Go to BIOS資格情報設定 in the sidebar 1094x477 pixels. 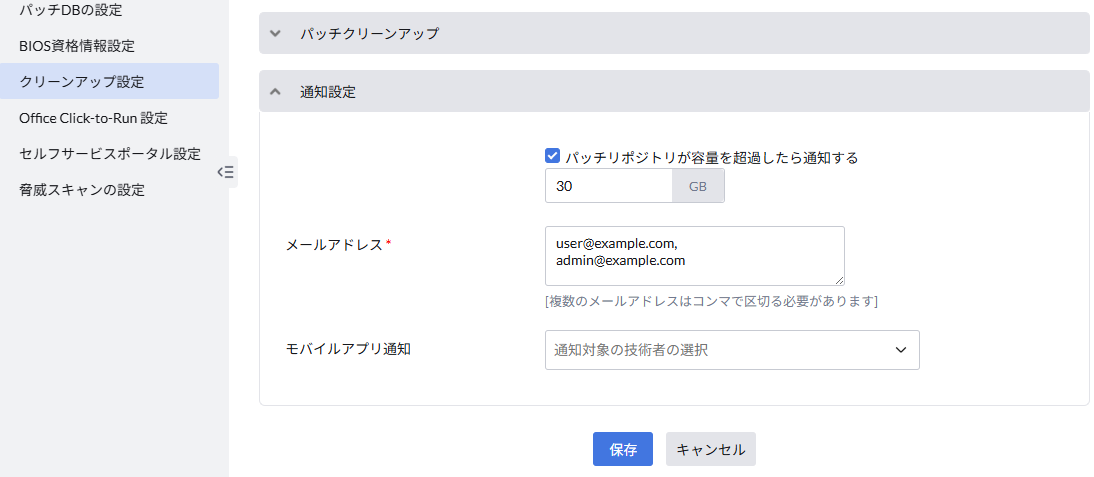[x=77, y=45]
